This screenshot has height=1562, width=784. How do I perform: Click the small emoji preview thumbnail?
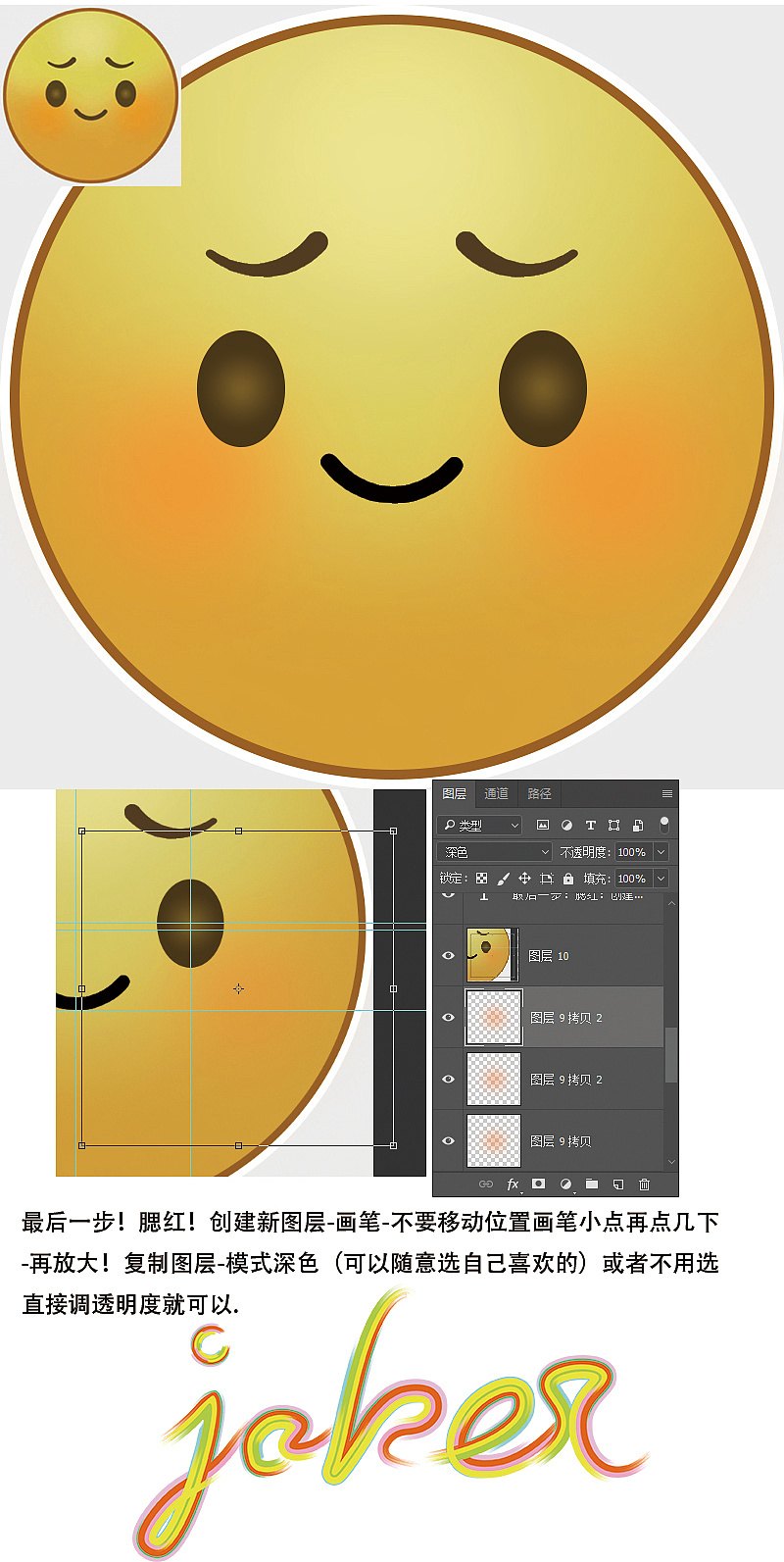click(90, 94)
